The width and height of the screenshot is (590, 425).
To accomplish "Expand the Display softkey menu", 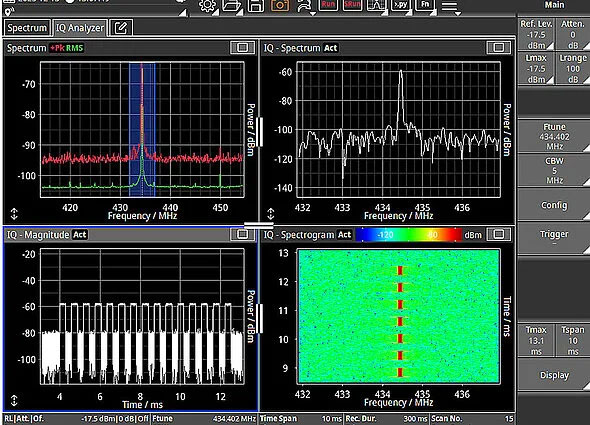I will tap(554, 375).
